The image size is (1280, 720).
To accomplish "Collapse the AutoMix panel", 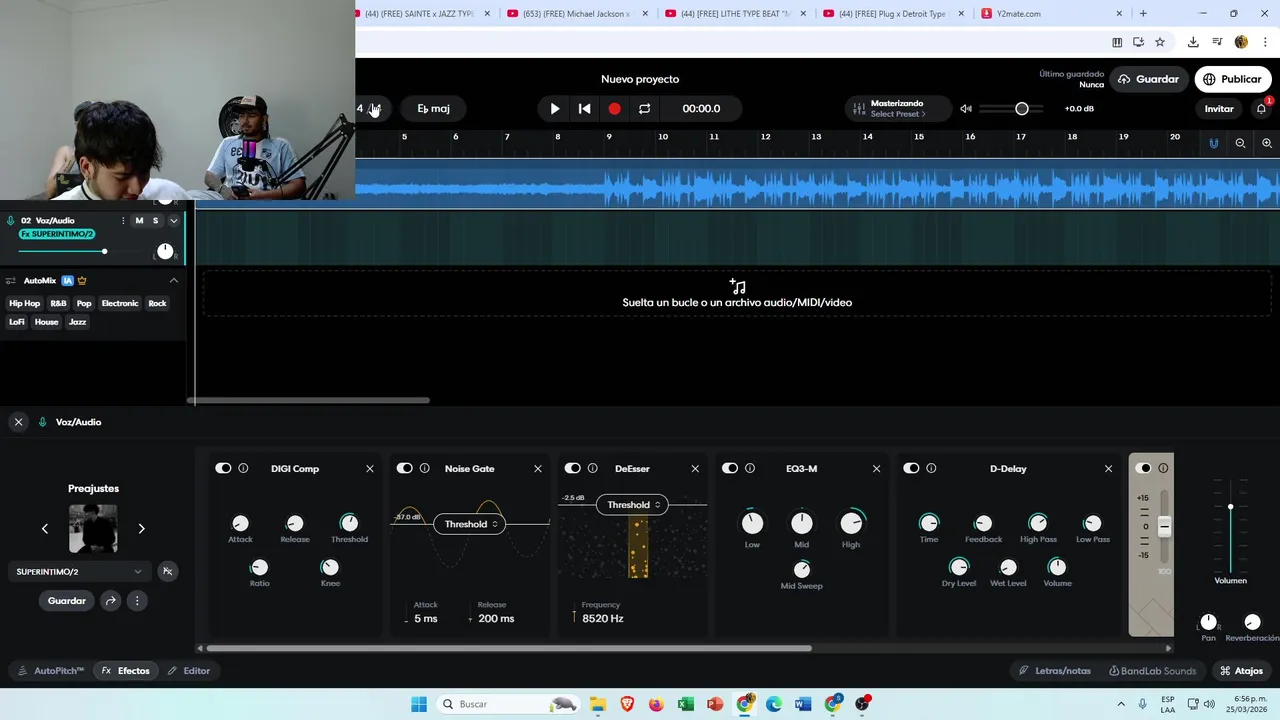I will tap(173, 280).
